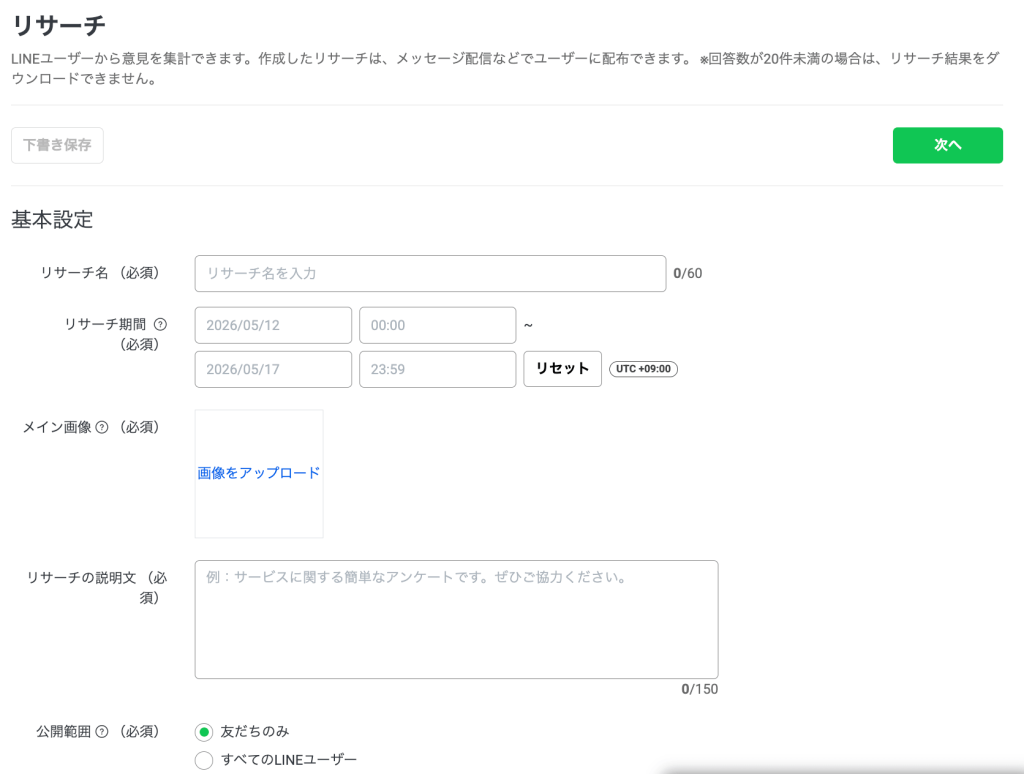1024x774 pixels.
Task: Open the end time field 23:59
Action: pyautogui.click(x=438, y=369)
